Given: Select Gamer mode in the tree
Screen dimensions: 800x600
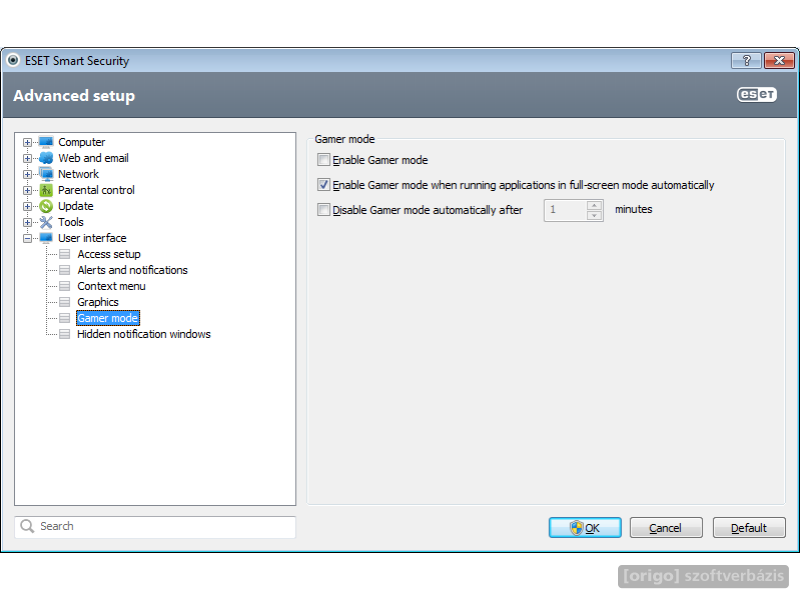Looking at the screenshot, I should click(x=108, y=318).
